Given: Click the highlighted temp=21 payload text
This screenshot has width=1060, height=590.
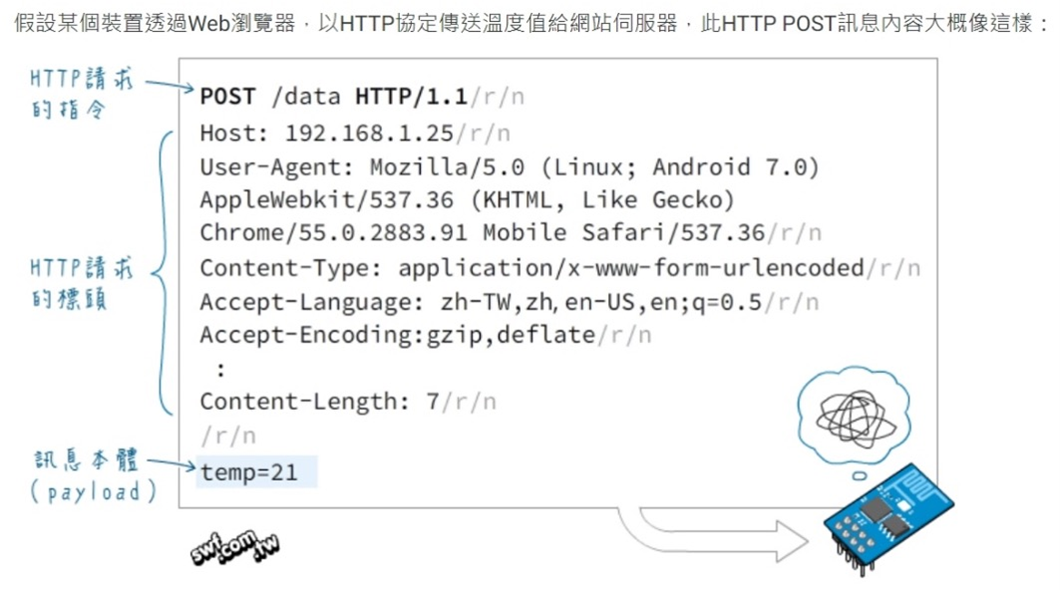Looking at the screenshot, I should coord(250,471).
